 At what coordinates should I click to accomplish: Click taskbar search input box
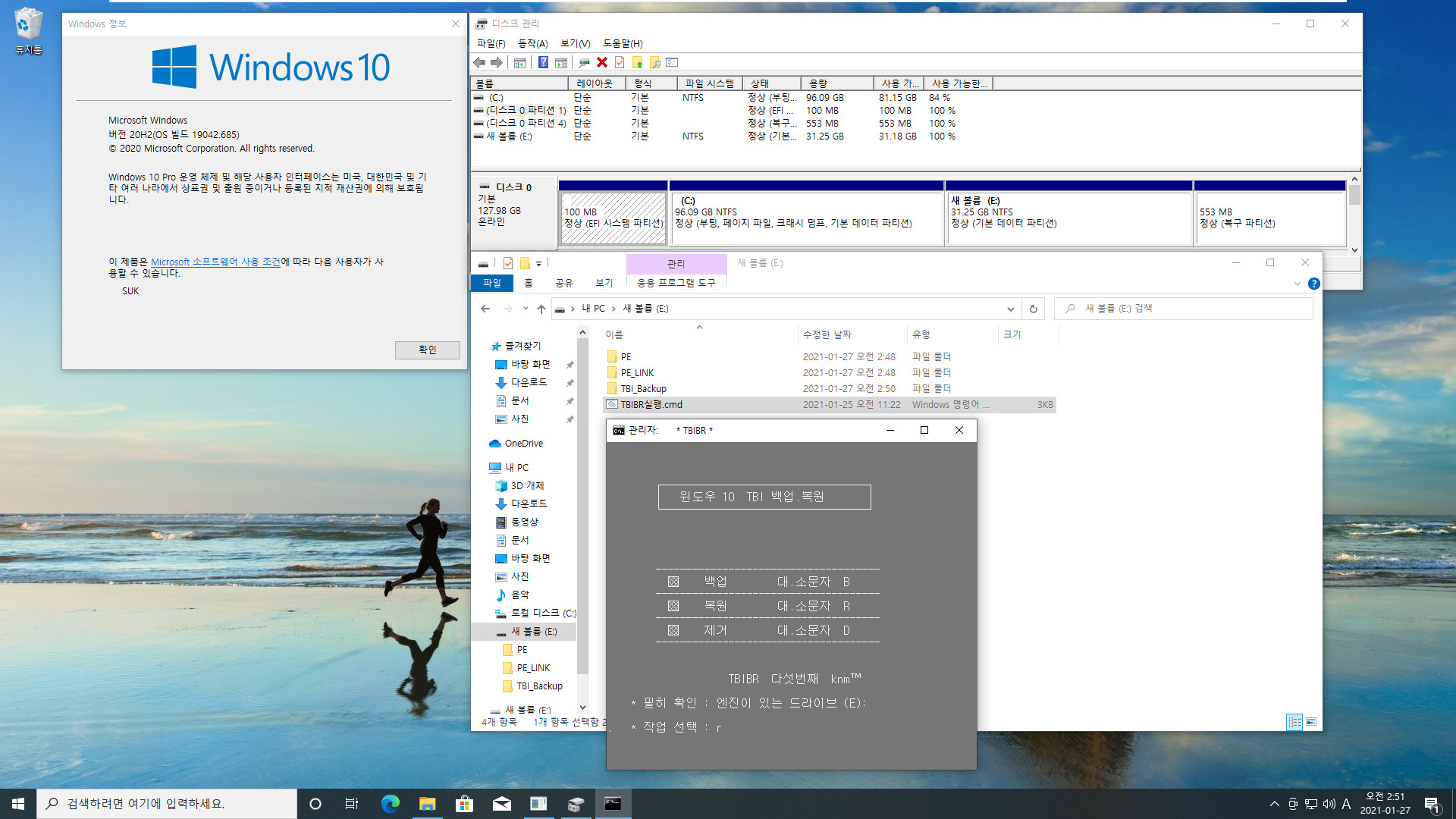click(167, 804)
